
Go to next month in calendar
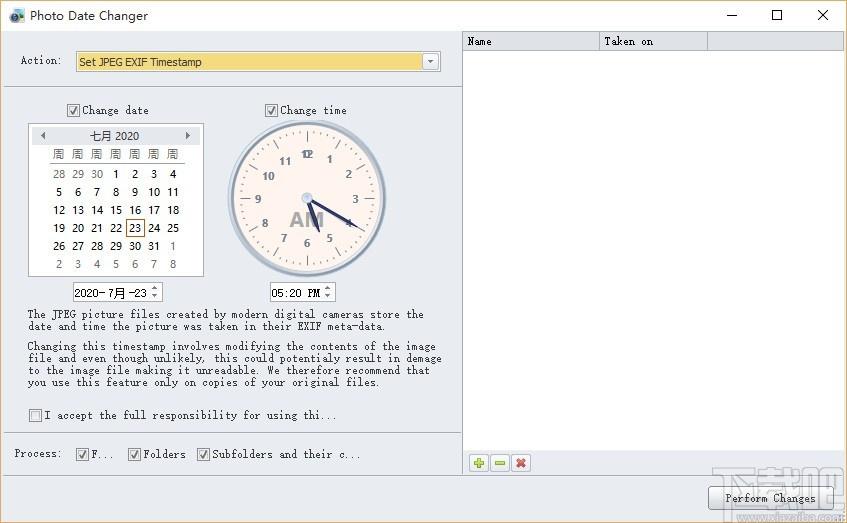coord(187,136)
